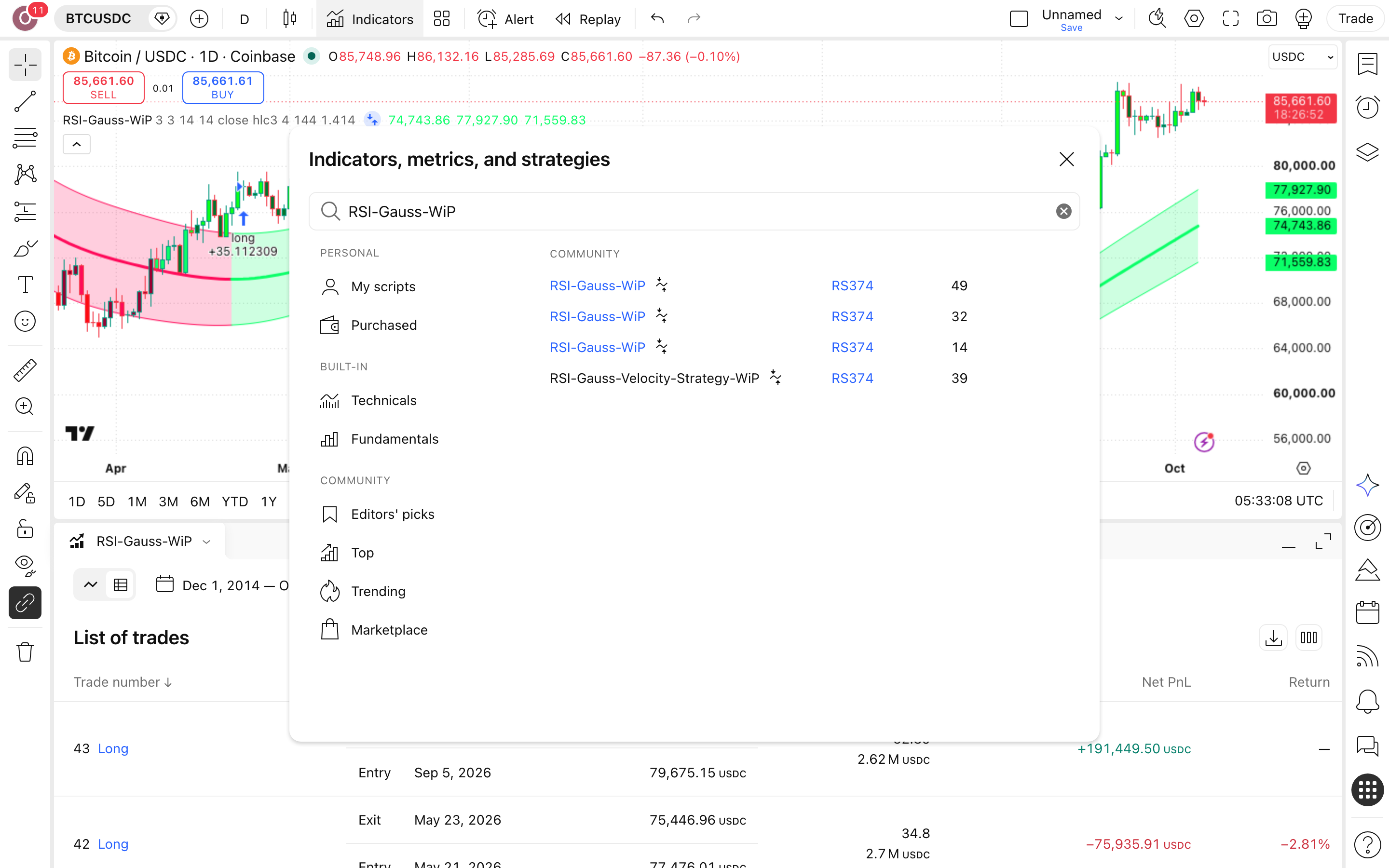
Task: Open the alerts clock icon in right sidebar
Action: (x=1368, y=107)
